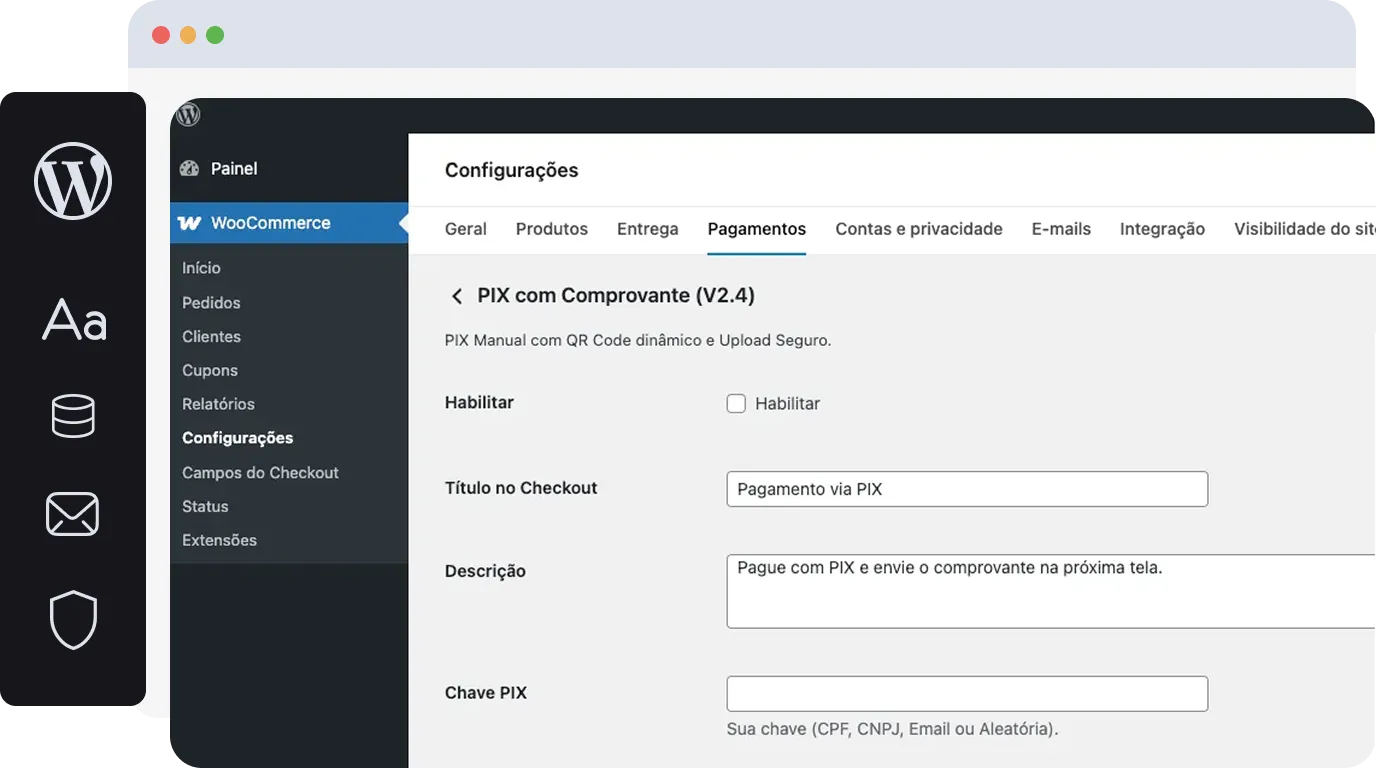The width and height of the screenshot is (1376, 768).
Task: Switch to the E-mails tab
Action: 1061,229
